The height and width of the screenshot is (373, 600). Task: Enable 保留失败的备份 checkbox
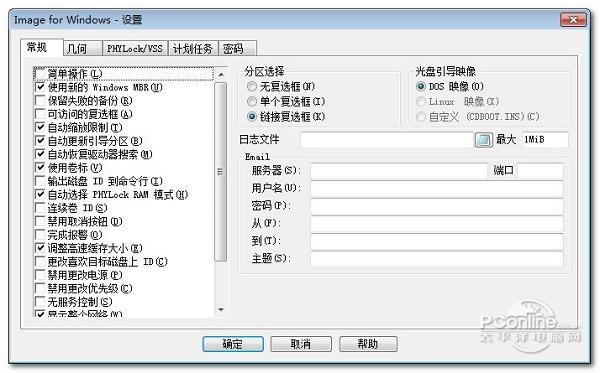click(x=40, y=101)
